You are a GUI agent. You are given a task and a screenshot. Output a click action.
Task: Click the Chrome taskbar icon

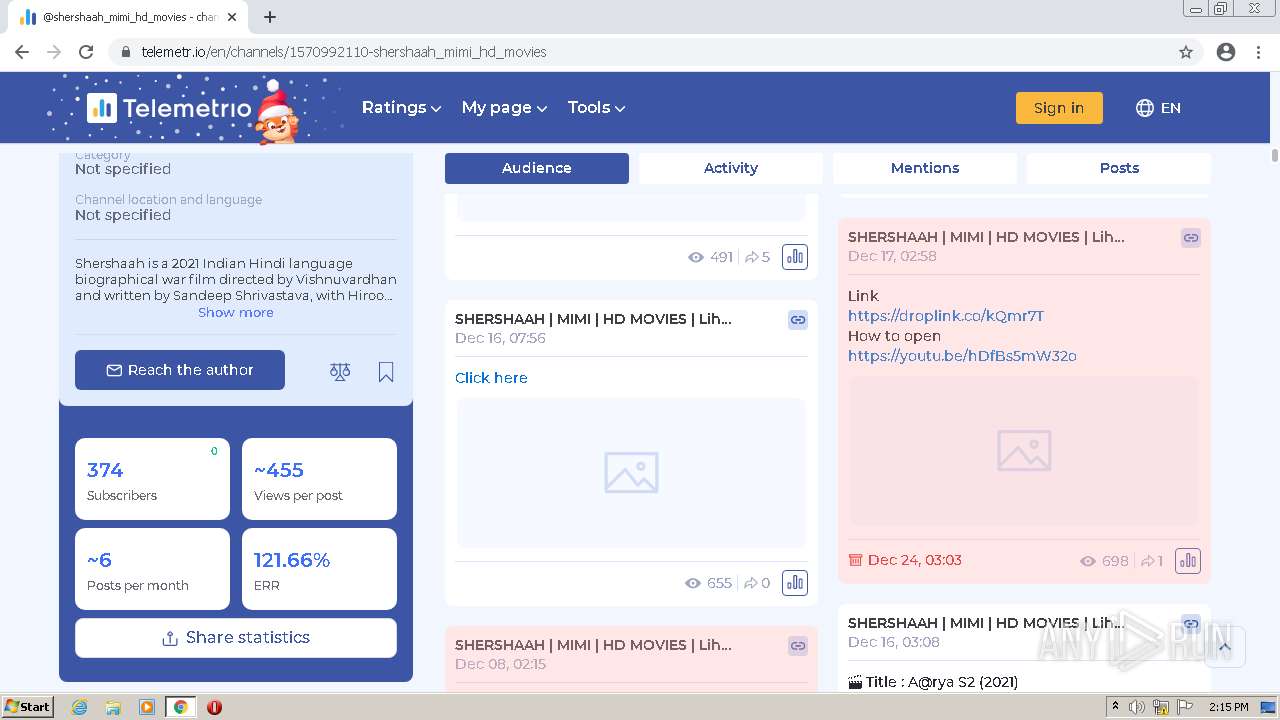[181, 707]
